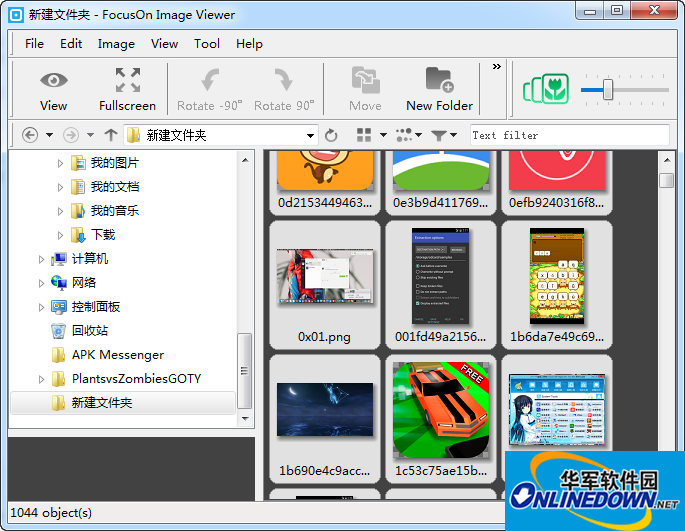Click the View eye icon in toolbar
Image resolution: width=685 pixels, height=531 pixels.
point(54,90)
